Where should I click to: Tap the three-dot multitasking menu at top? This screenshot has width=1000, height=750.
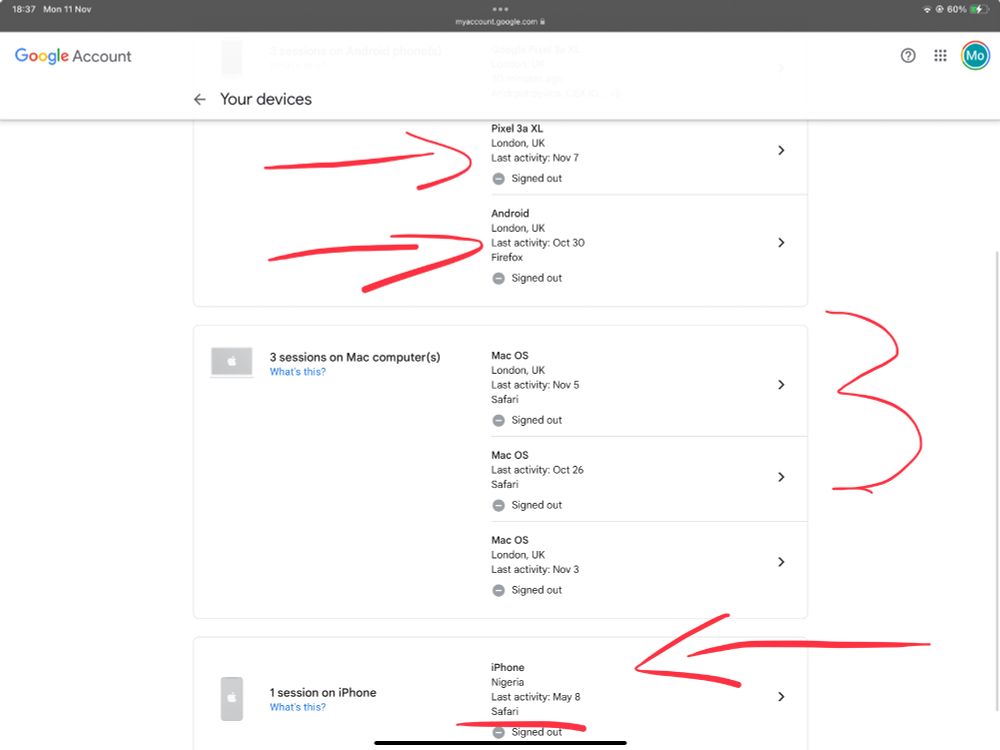[x=501, y=9]
